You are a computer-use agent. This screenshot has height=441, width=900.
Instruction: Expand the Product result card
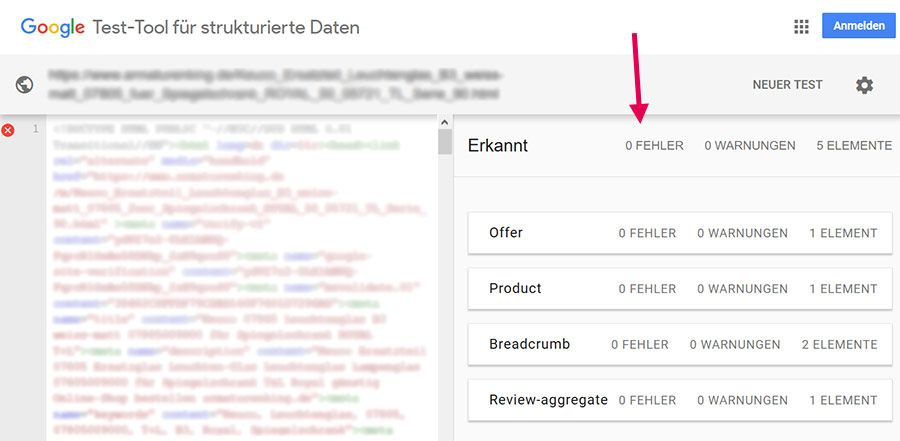click(680, 288)
